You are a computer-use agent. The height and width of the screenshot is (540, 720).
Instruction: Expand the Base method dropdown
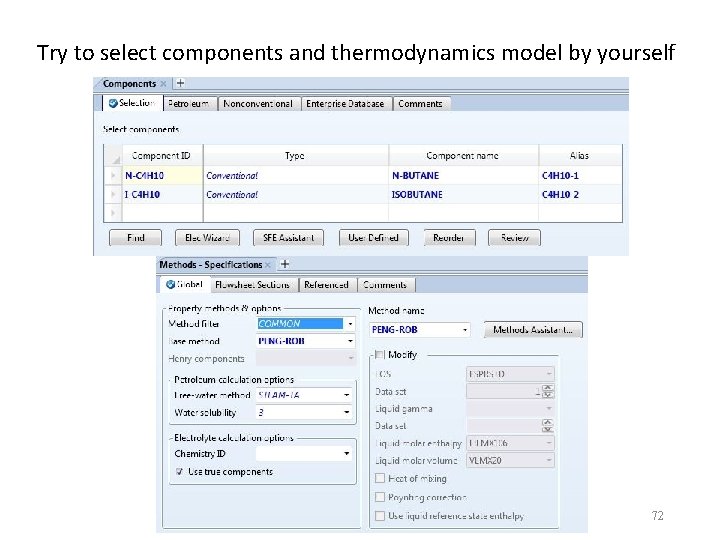click(x=350, y=341)
